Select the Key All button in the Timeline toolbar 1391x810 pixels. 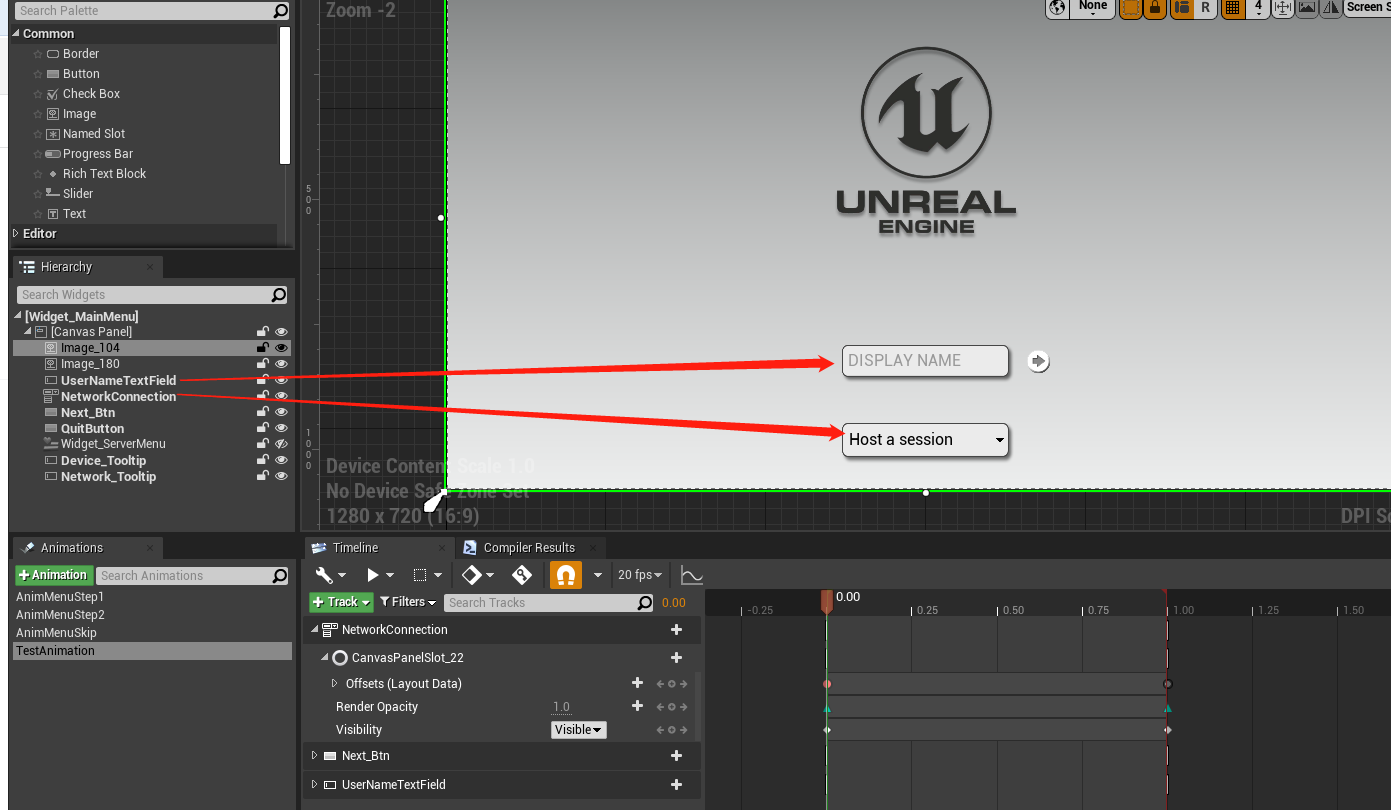[x=522, y=574]
